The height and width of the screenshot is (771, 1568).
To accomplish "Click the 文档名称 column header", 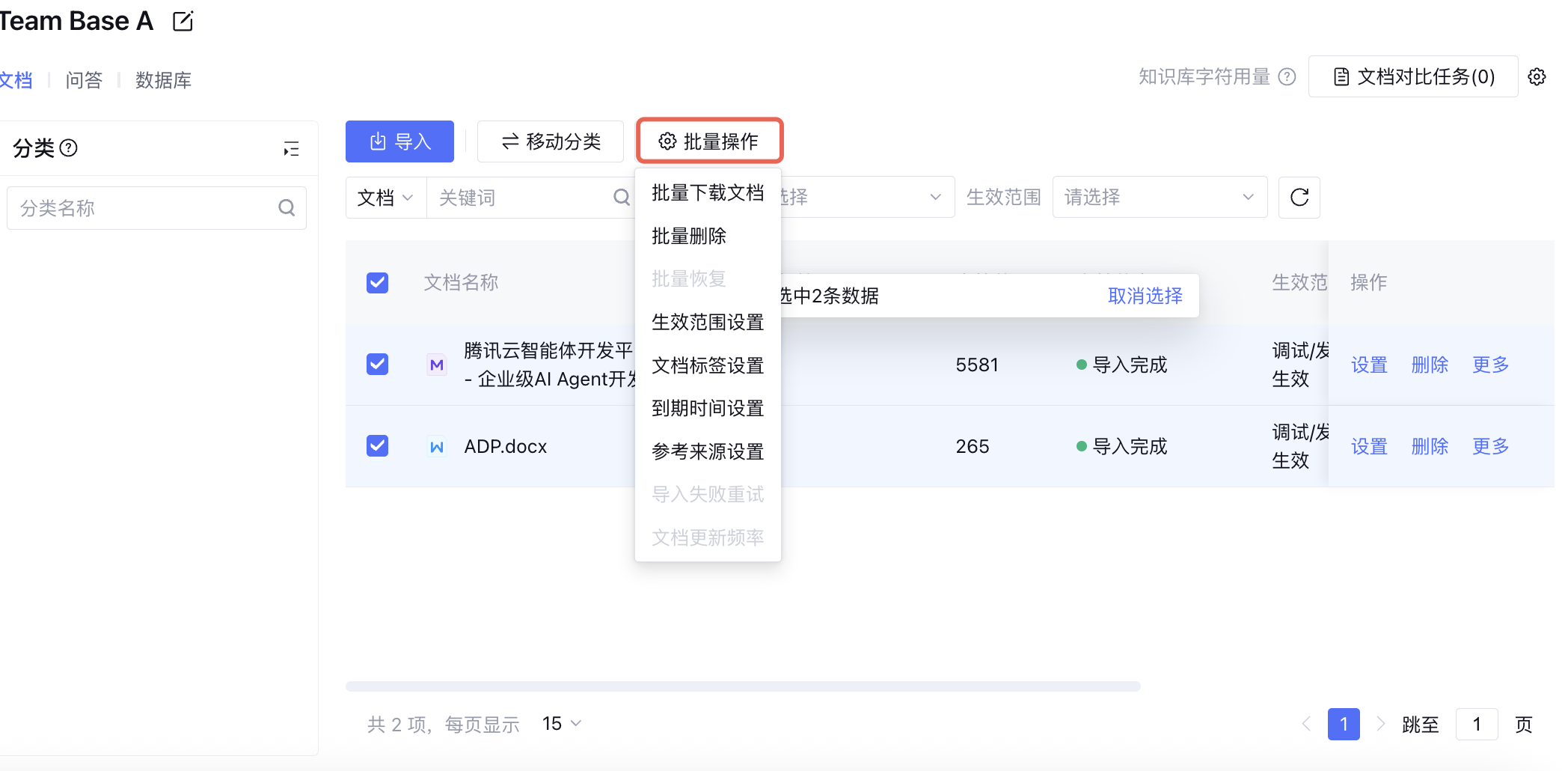I will [461, 282].
